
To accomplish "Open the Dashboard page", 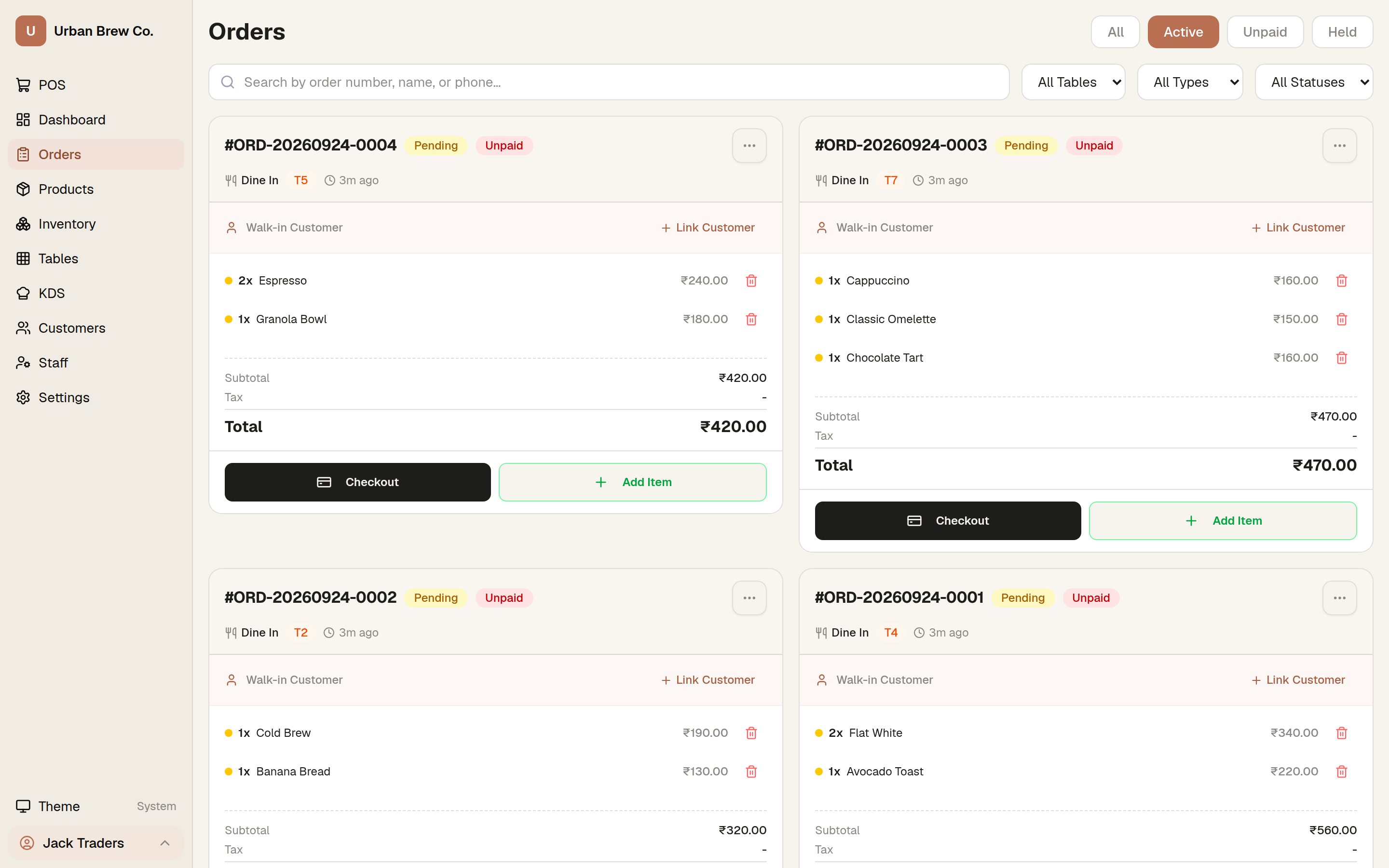I will (x=96, y=120).
